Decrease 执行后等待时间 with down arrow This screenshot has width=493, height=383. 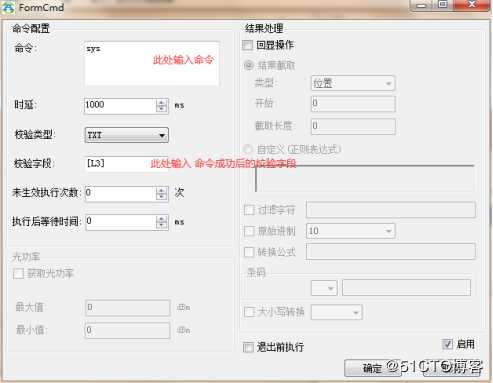coord(162,226)
